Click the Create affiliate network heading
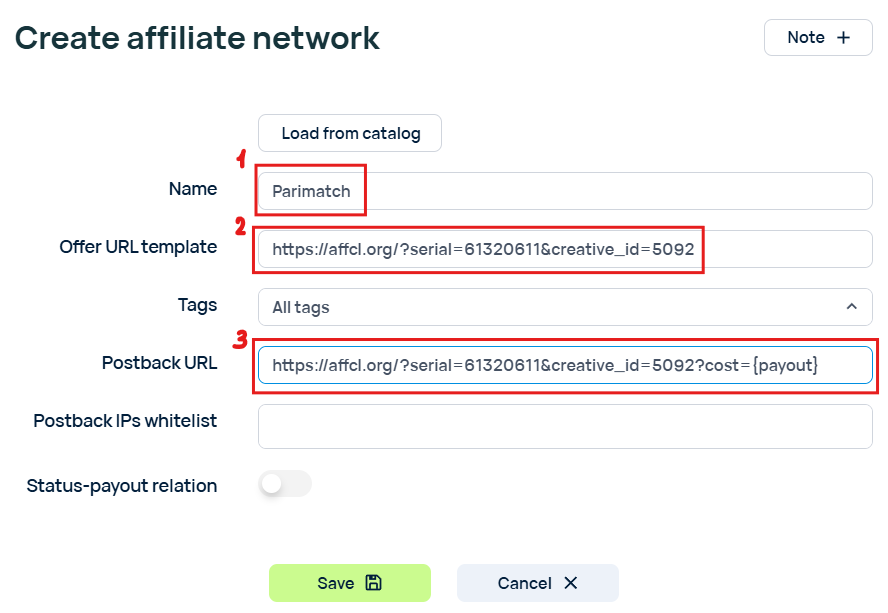The height and width of the screenshot is (613, 888). tap(197, 38)
